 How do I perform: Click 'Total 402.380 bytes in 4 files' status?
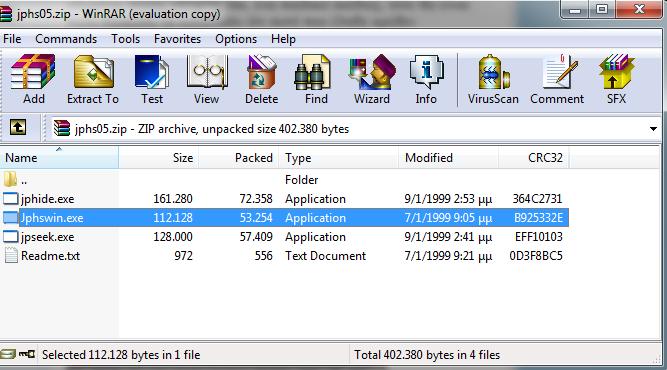(427, 355)
